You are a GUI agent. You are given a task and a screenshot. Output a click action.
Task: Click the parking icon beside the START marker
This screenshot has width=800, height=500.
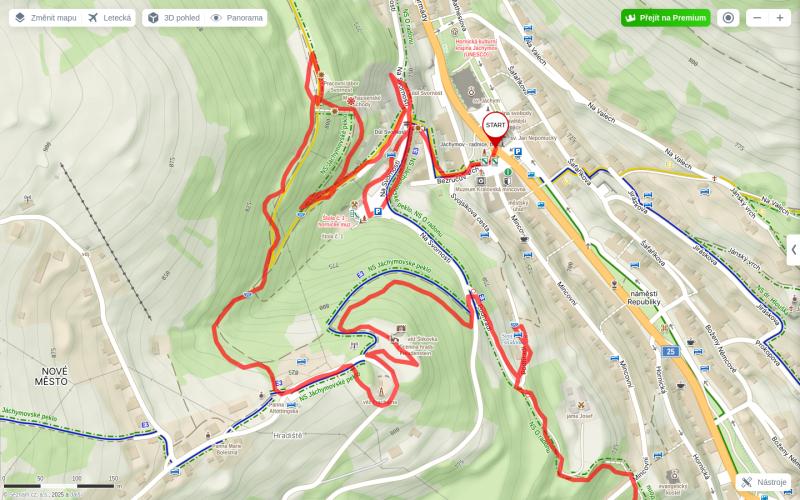pyautogui.click(x=517, y=152)
